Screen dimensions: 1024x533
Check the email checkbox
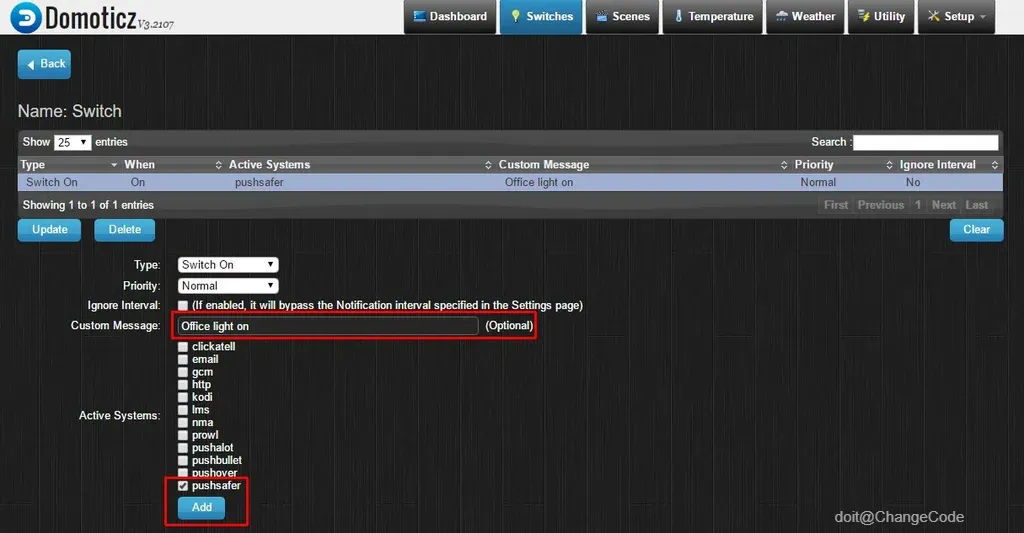pyautogui.click(x=183, y=359)
